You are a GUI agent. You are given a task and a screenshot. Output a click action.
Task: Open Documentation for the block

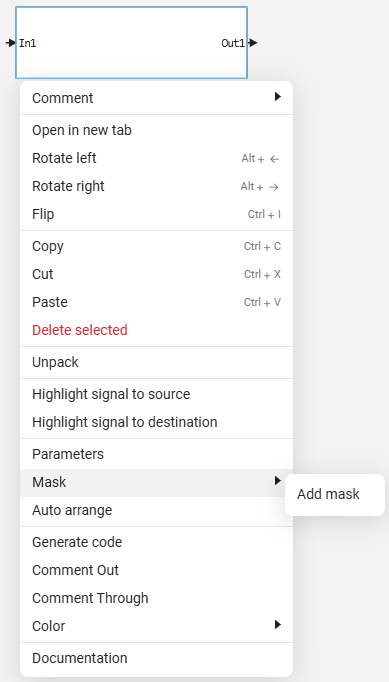tap(157, 658)
